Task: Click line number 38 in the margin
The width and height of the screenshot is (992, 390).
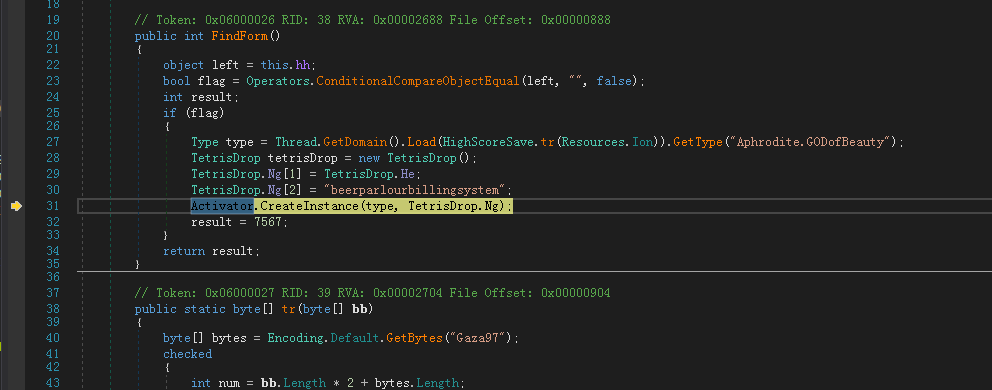Action: point(53,309)
